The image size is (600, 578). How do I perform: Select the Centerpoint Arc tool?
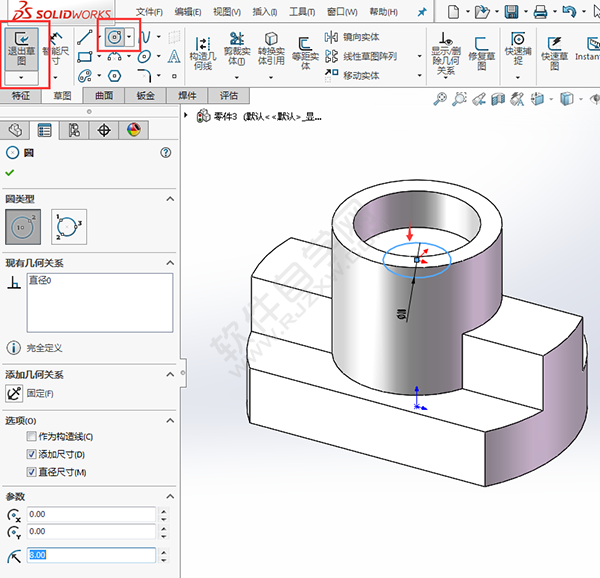[114, 57]
